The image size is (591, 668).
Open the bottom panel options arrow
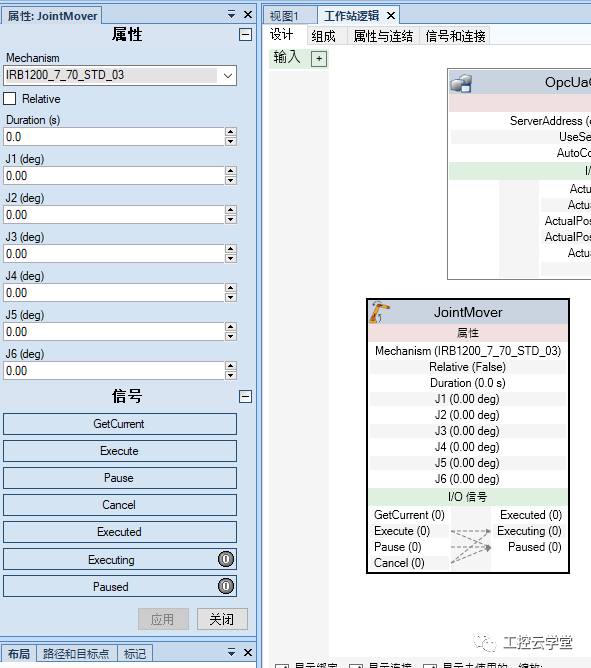[231, 652]
